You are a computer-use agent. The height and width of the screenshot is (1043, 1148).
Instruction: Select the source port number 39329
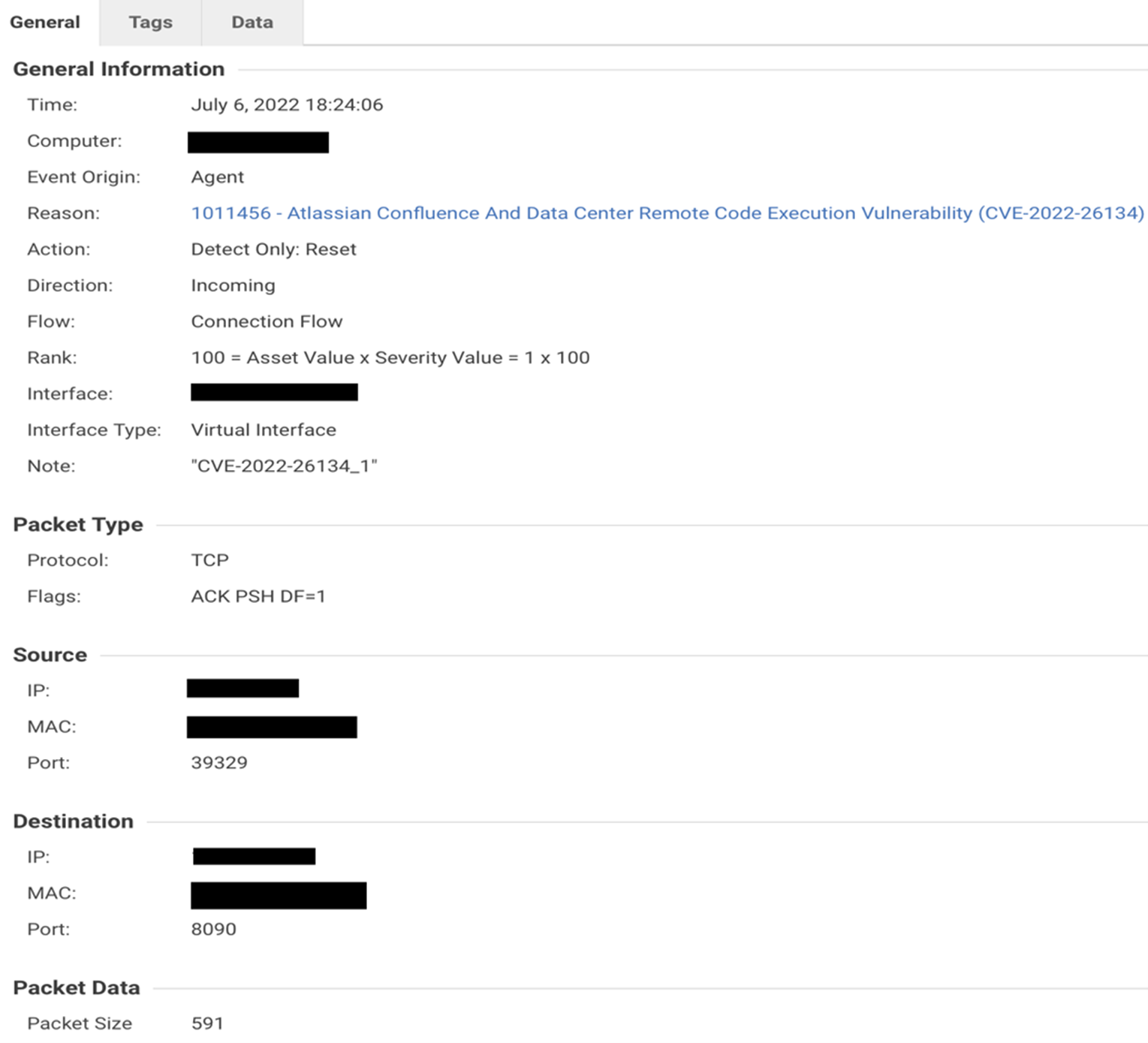pos(218,763)
